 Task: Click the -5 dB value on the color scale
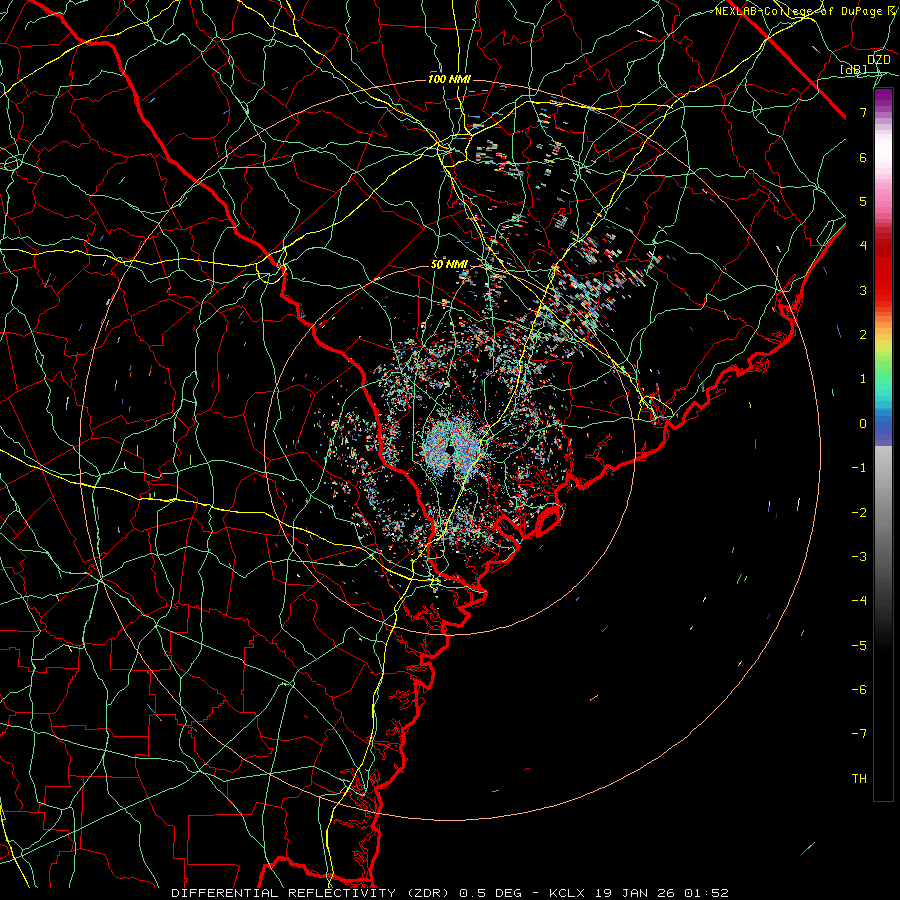click(859, 646)
